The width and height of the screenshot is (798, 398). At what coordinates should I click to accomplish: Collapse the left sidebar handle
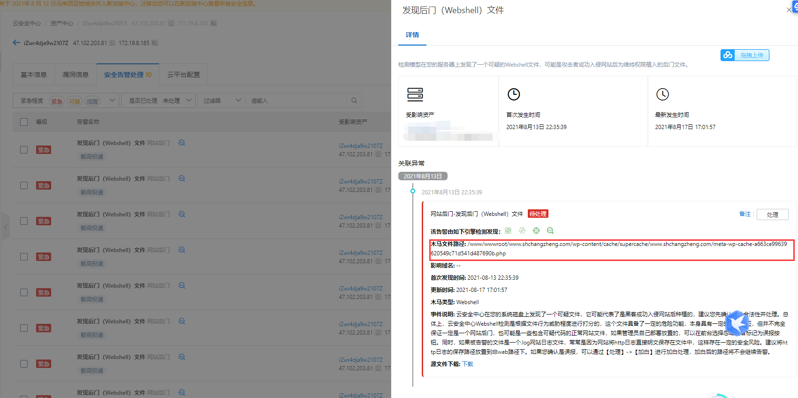[6, 228]
